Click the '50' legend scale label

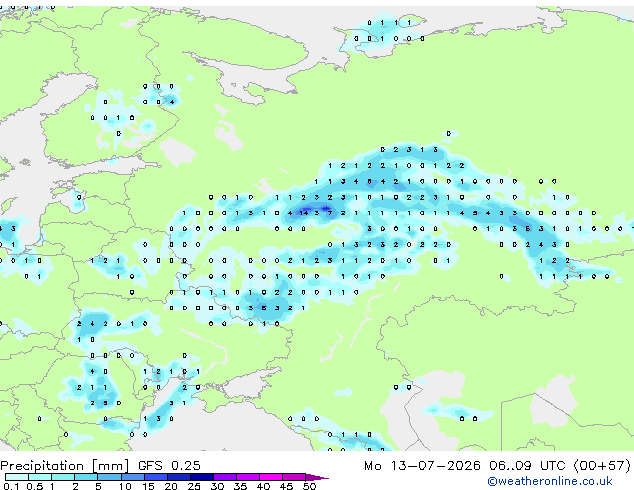pos(309,486)
